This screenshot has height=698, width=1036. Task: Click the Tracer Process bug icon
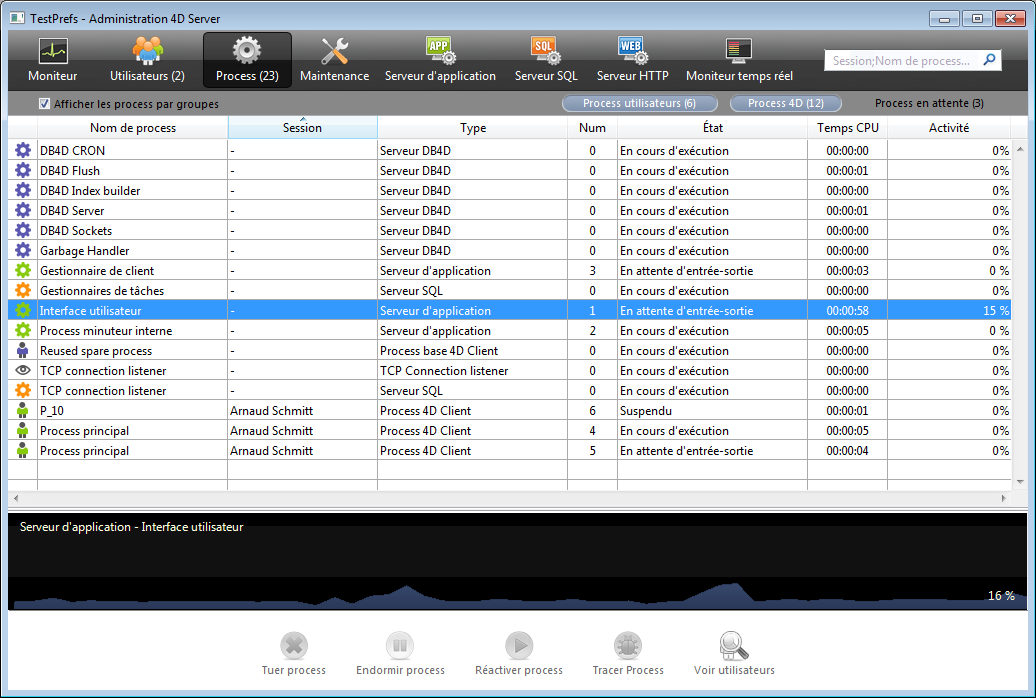pos(628,646)
